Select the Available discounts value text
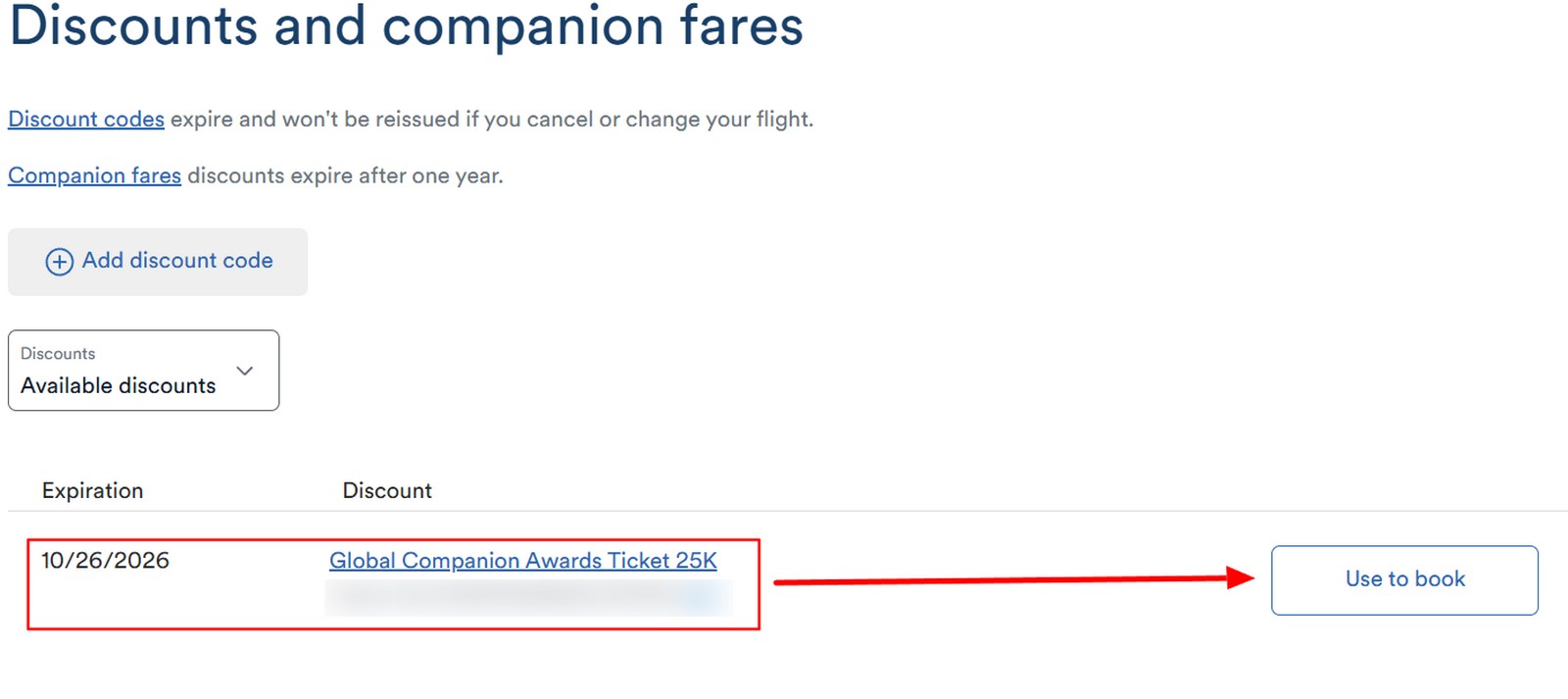This screenshot has height=699, width=1568. (118, 386)
